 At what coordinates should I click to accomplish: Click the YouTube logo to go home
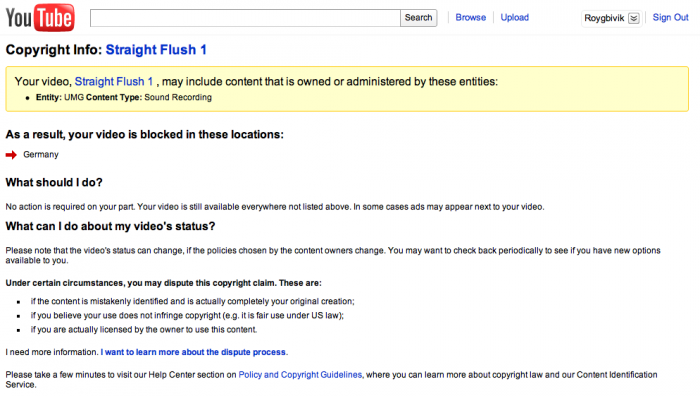(x=40, y=18)
